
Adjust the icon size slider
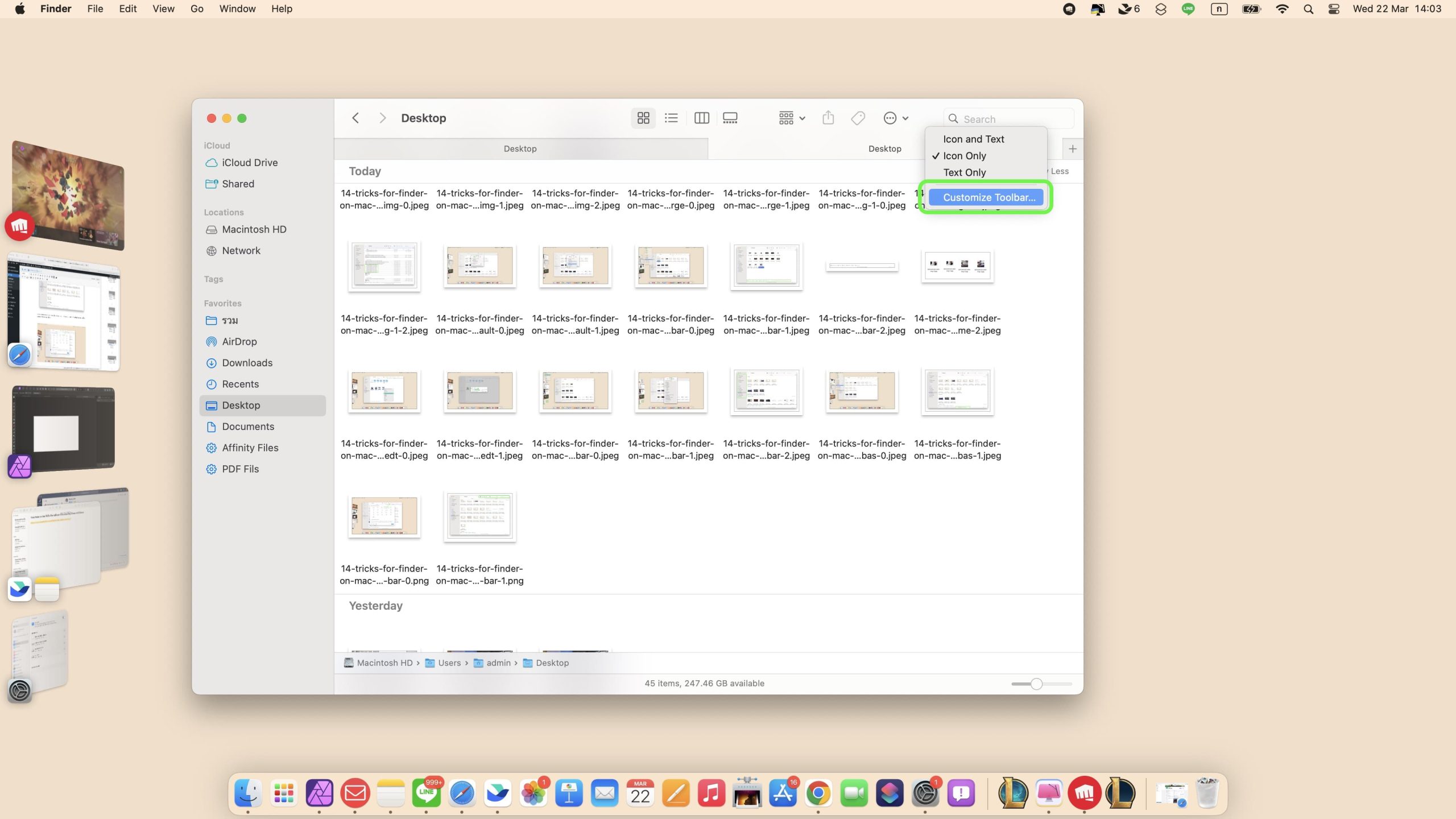pos(1036,684)
